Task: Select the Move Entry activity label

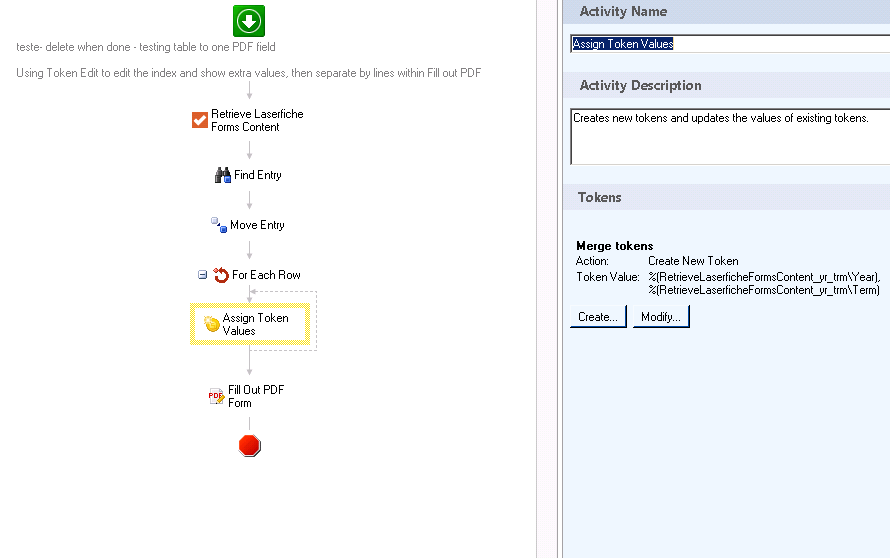Action: pos(257,225)
